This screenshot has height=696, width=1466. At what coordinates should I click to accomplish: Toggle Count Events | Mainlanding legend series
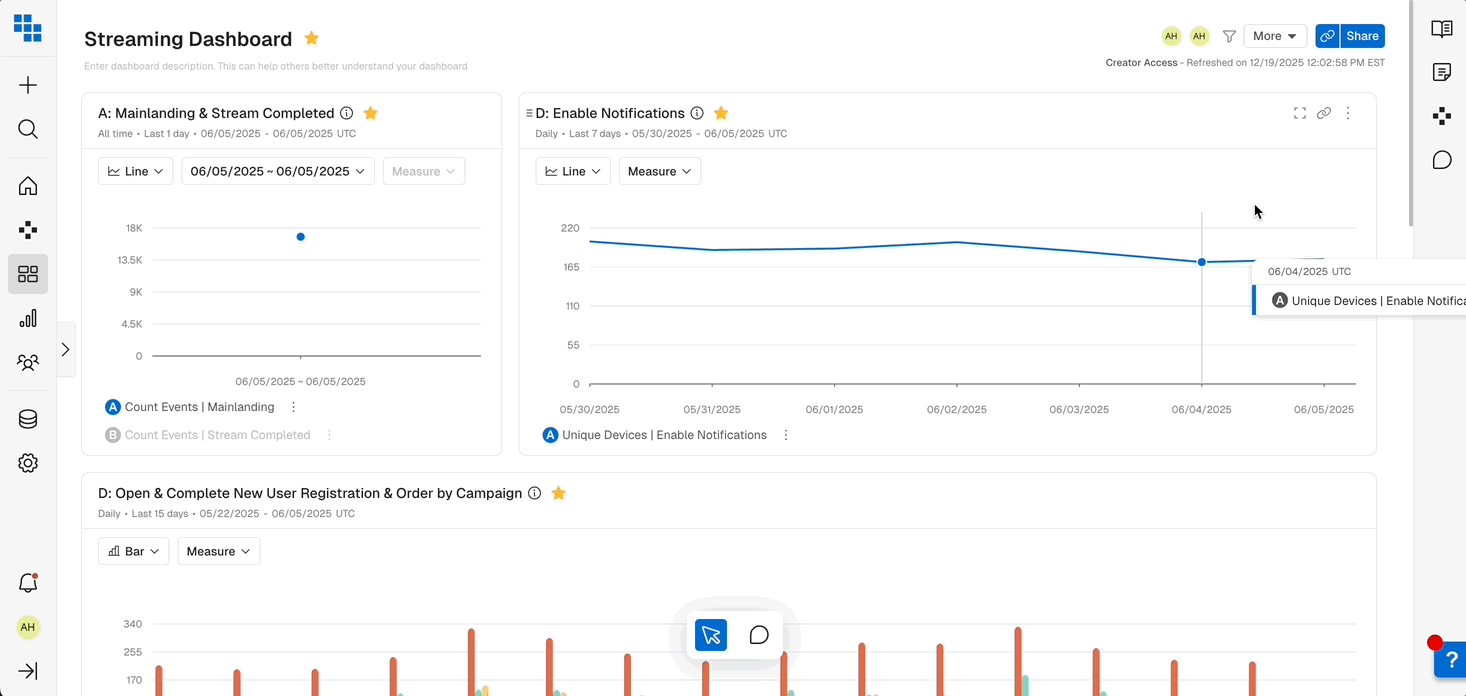pos(190,407)
